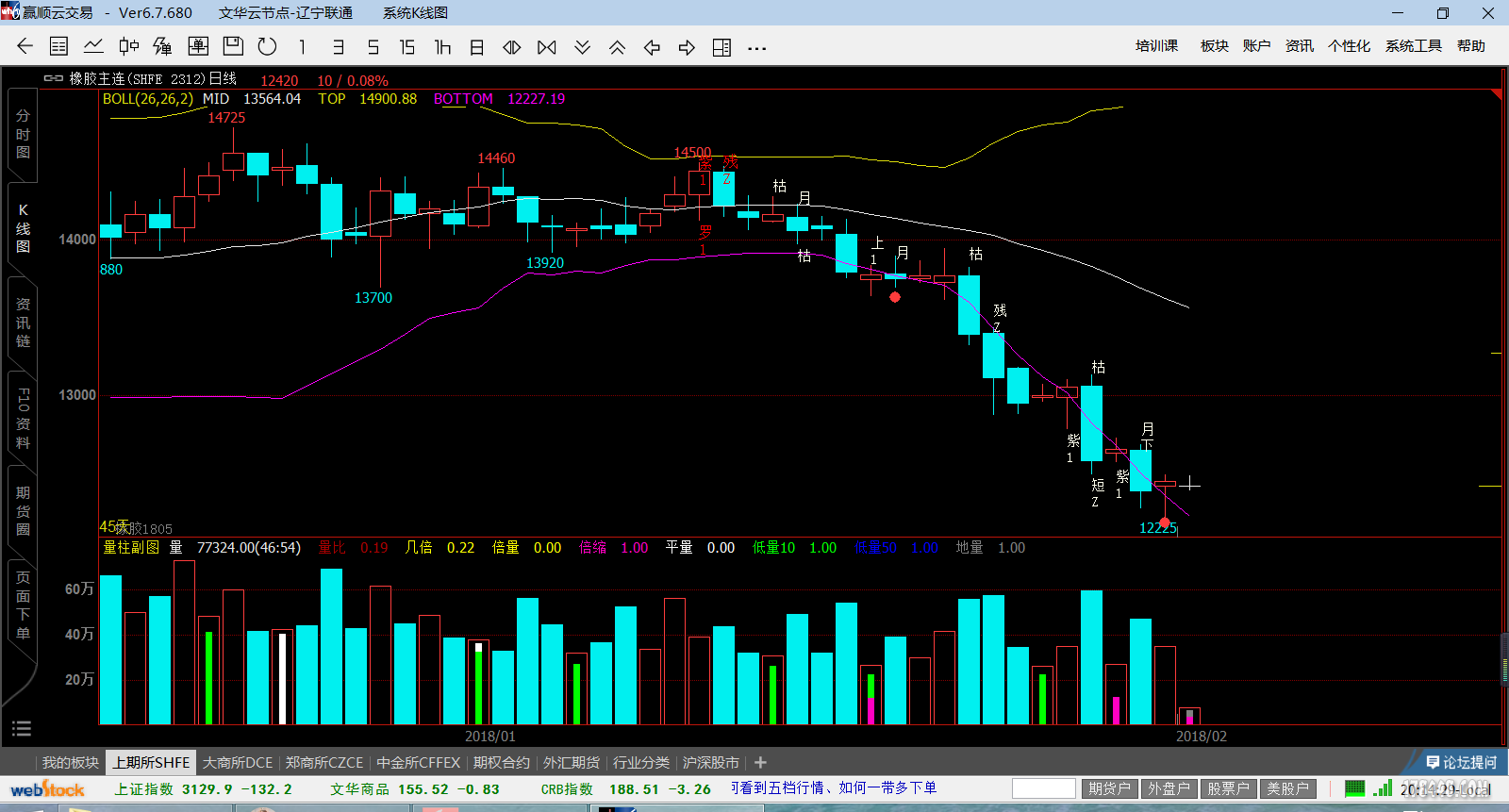This screenshot has width=1509, height=812.
Task: Click the back arrow toolbar icon
Action: (x=25, y=46)
